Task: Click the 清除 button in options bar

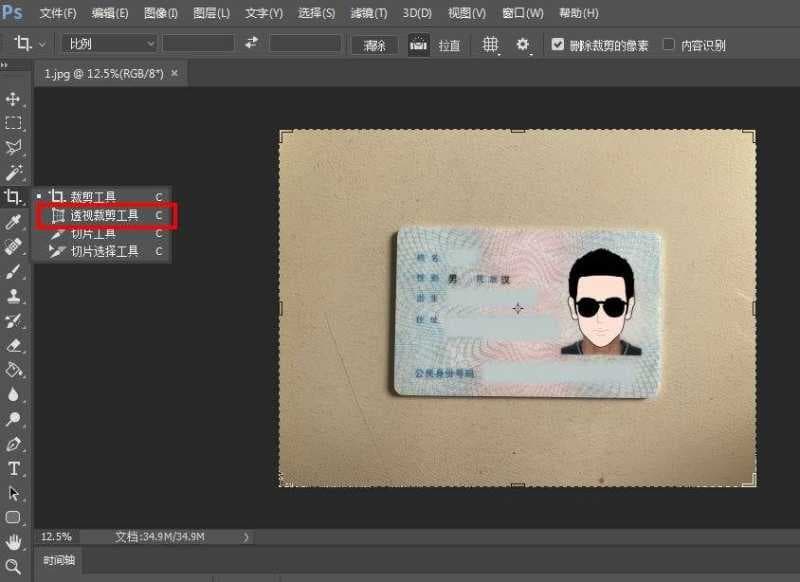Action: click(374, 44)
